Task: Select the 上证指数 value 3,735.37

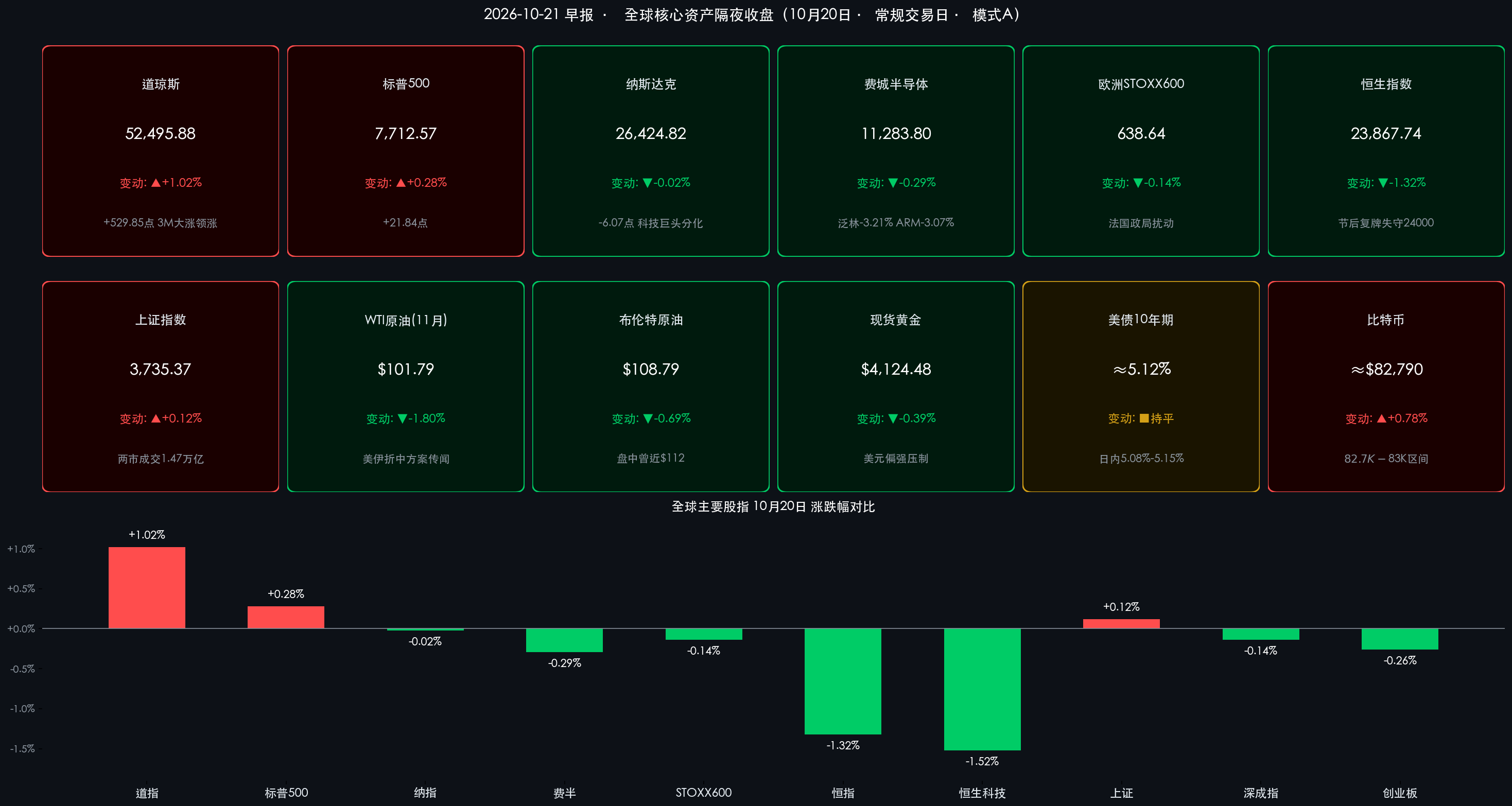Action: point(160,369)
